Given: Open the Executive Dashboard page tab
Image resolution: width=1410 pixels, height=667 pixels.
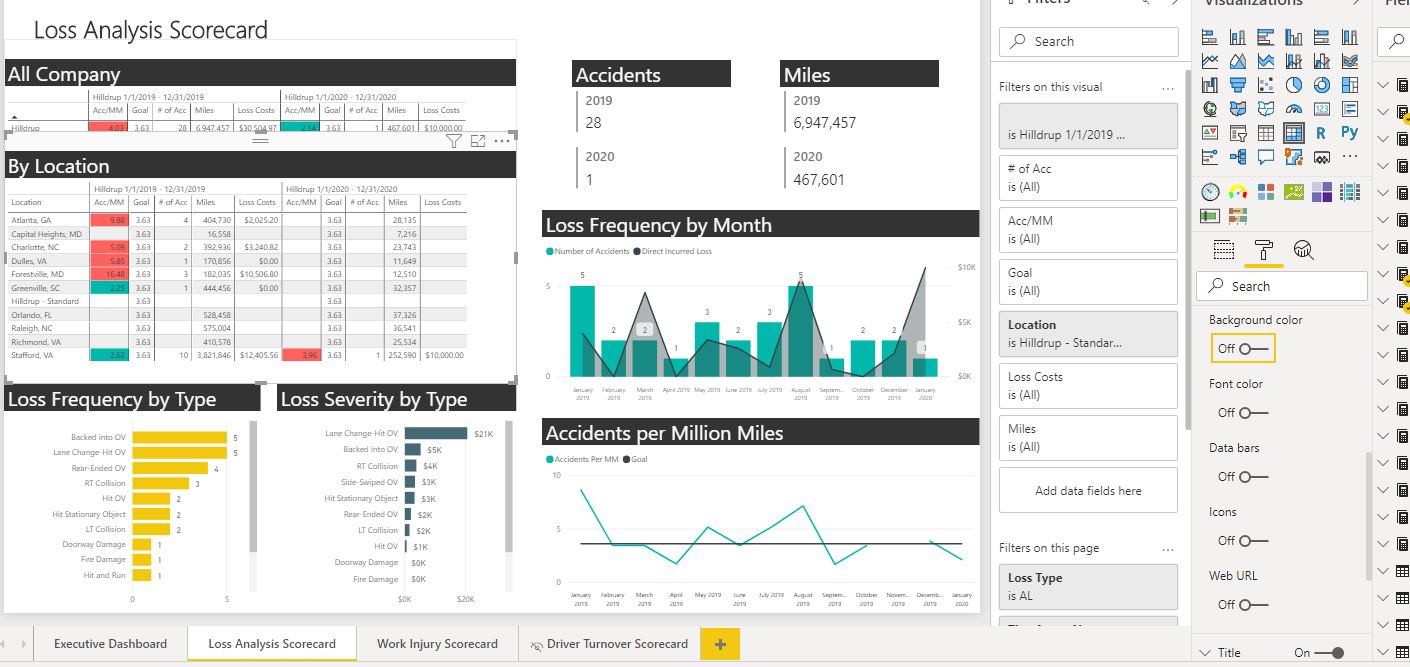Looking at the screenshot, I should [110, 644].
